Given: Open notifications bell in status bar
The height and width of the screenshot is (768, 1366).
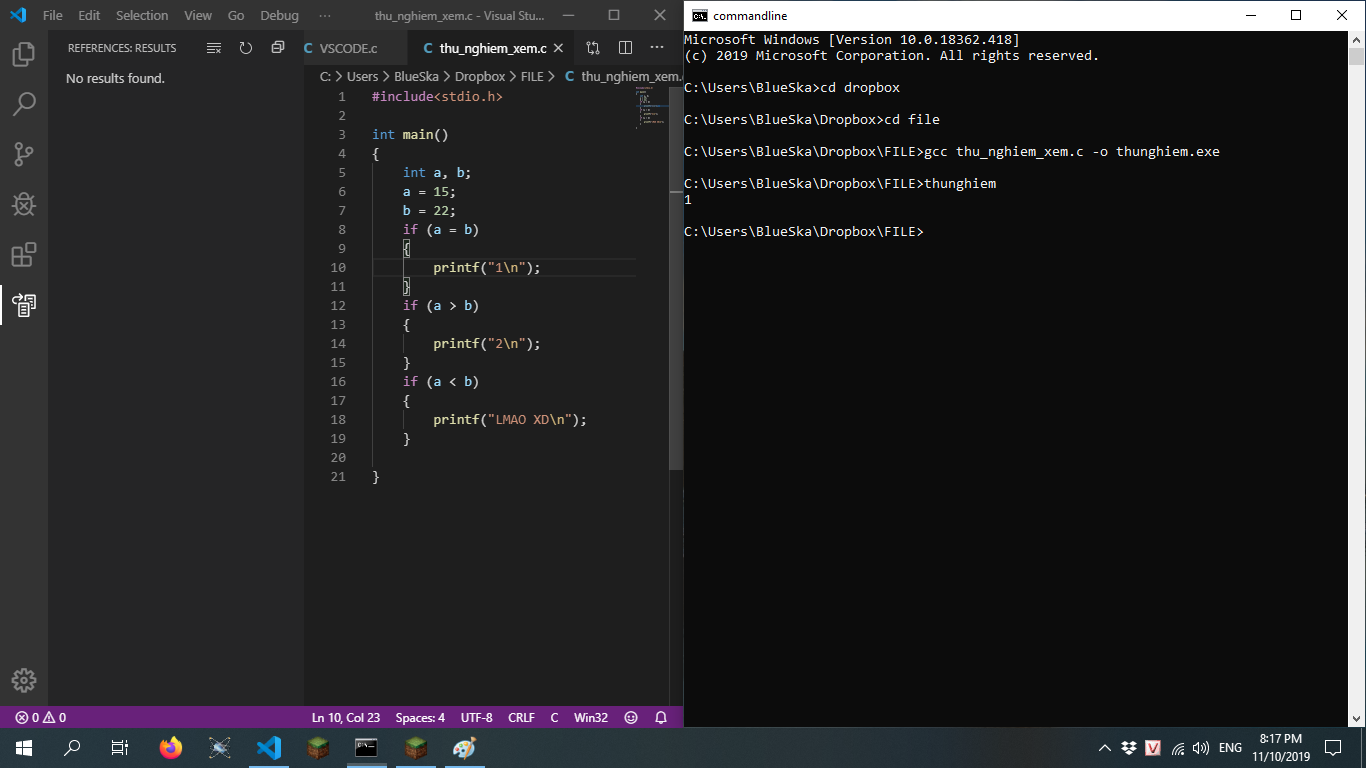Looking at the screenshot, I should (x=661, y=718).
